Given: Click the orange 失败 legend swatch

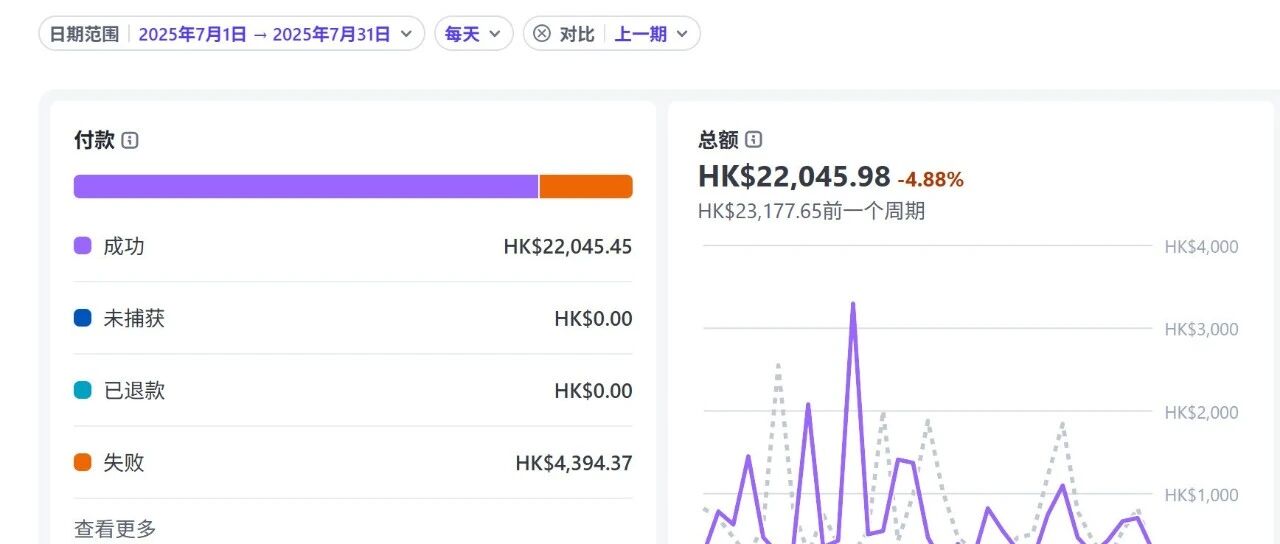Looking at the screenshot, I should click(x=83, y=462).
